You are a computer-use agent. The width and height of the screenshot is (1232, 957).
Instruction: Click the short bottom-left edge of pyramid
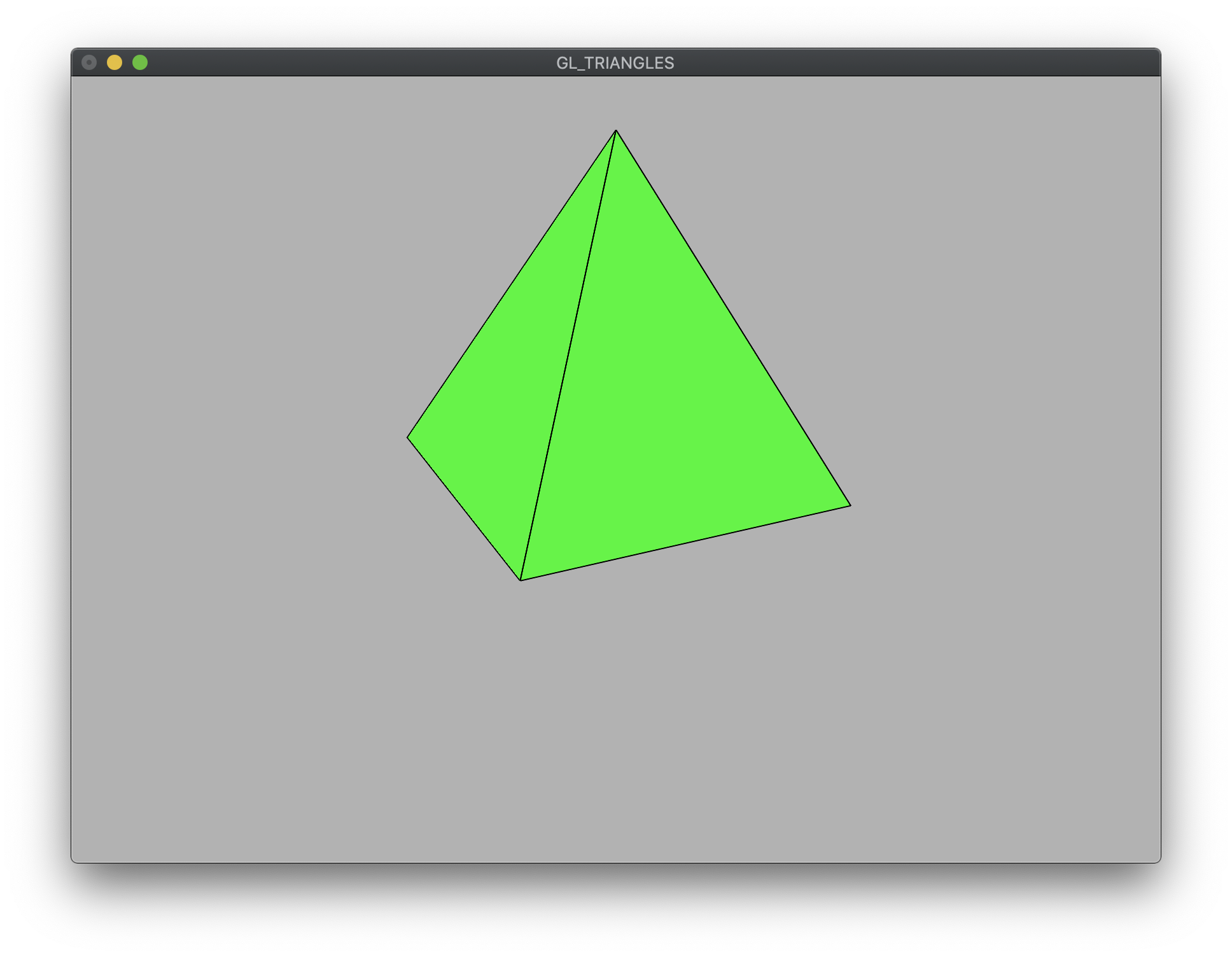coord(464,508)
